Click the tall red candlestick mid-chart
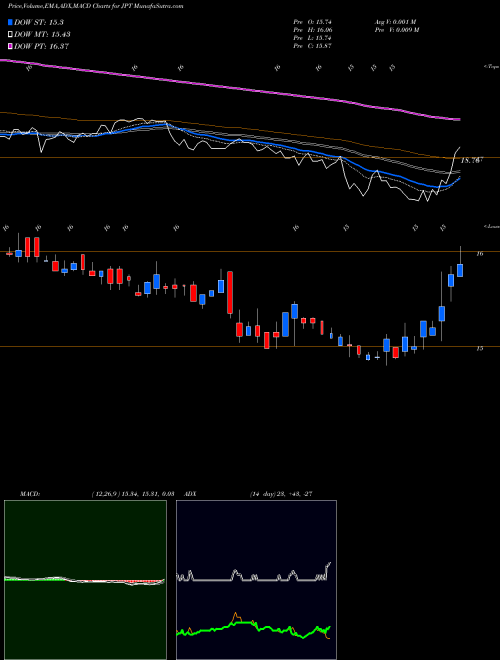The width and height of the screenshot is (500, 660). pos(230,293)
